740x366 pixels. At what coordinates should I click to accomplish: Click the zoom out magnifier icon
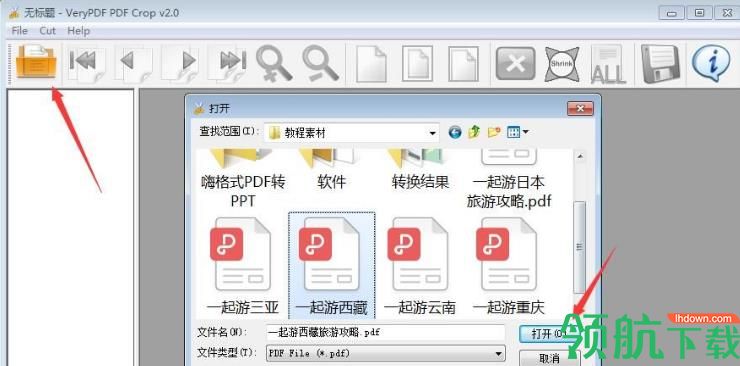(320, 63)
